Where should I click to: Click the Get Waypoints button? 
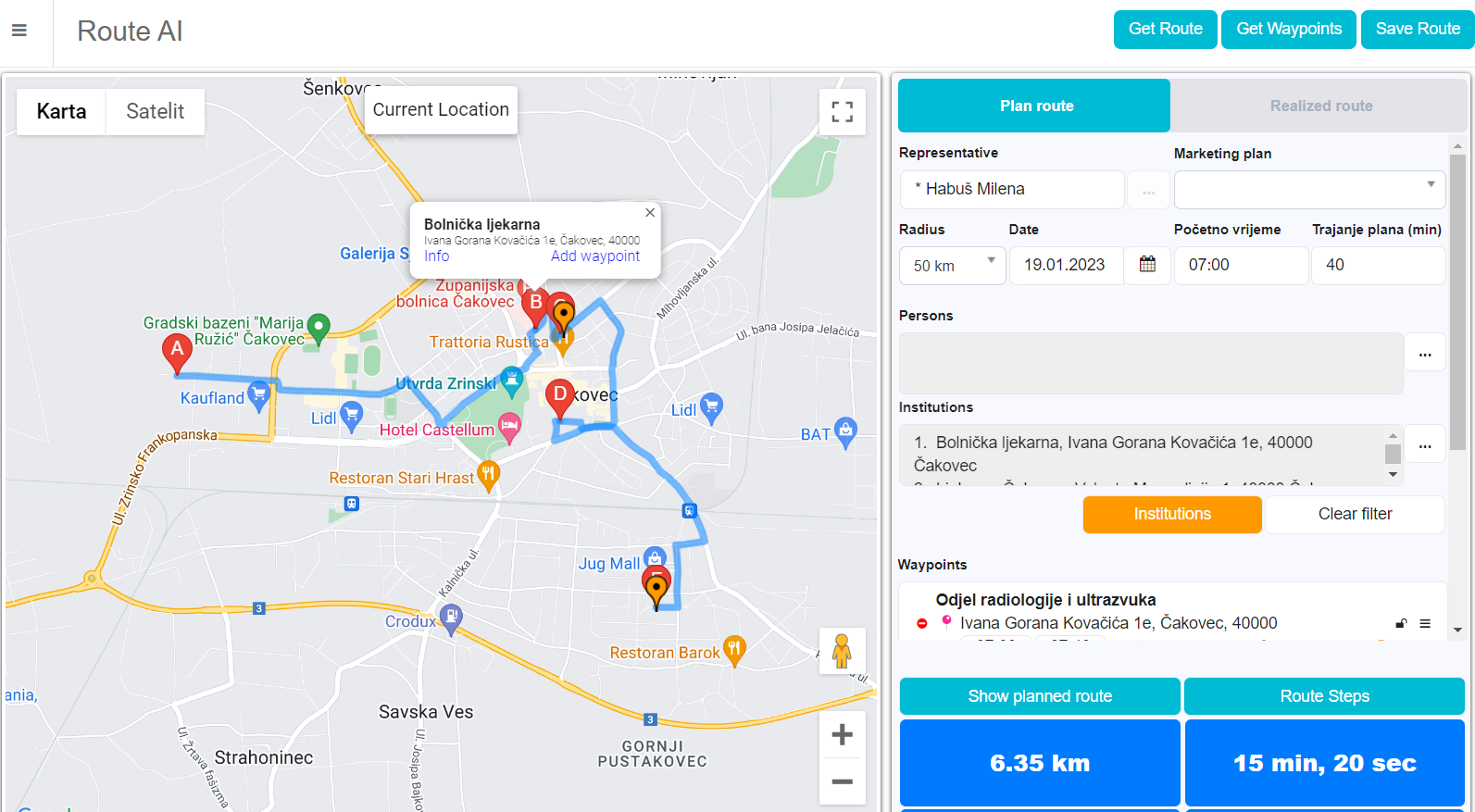pos(1288,29)
